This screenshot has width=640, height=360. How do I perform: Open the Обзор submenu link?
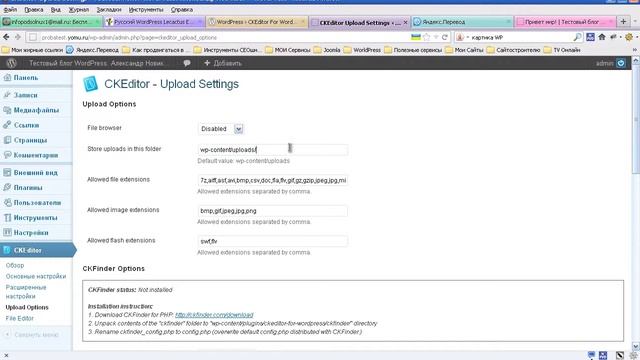click(x=15, y=265)
